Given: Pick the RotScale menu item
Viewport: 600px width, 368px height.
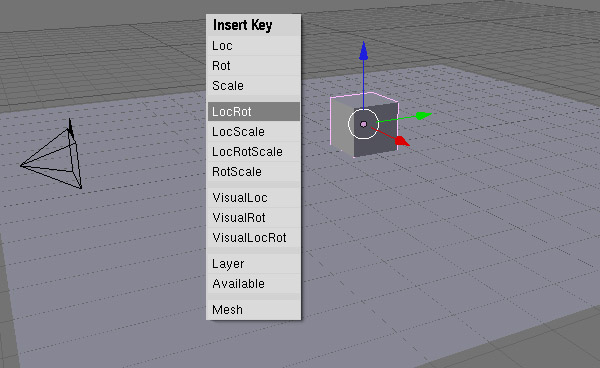Looking at the screenshot, I should [x=254, y=171].
